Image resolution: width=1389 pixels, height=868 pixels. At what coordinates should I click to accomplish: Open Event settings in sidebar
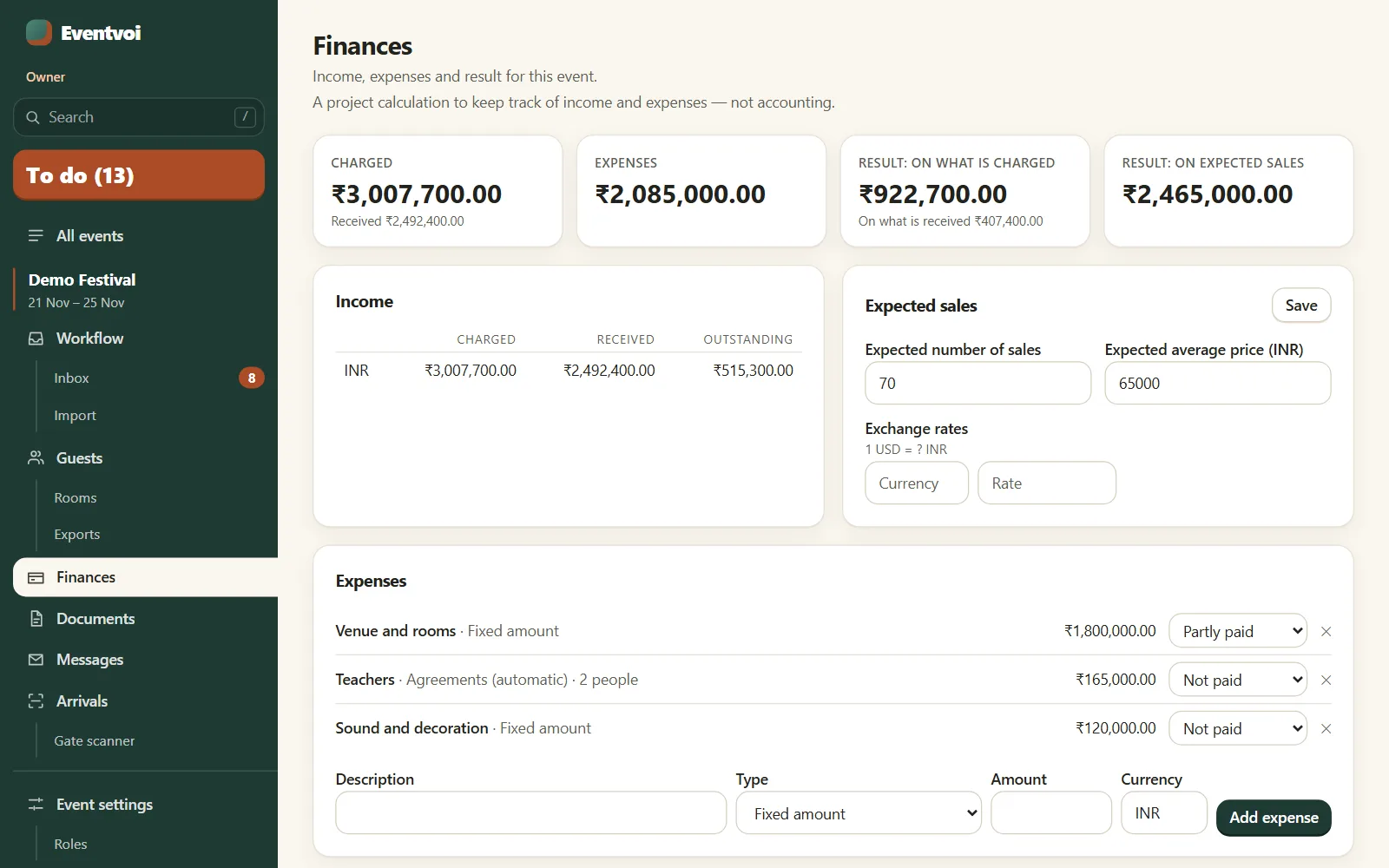coord(139,805)
